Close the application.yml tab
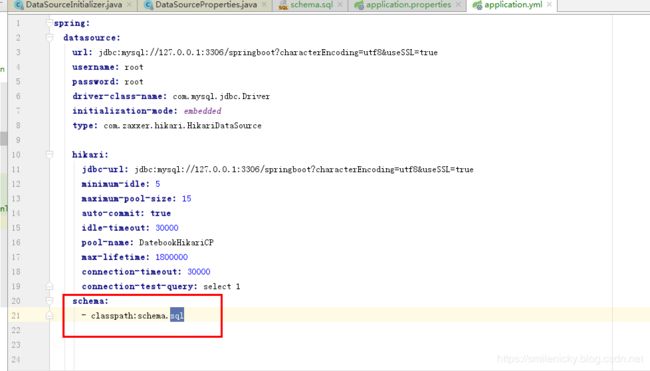 [549, 5]
